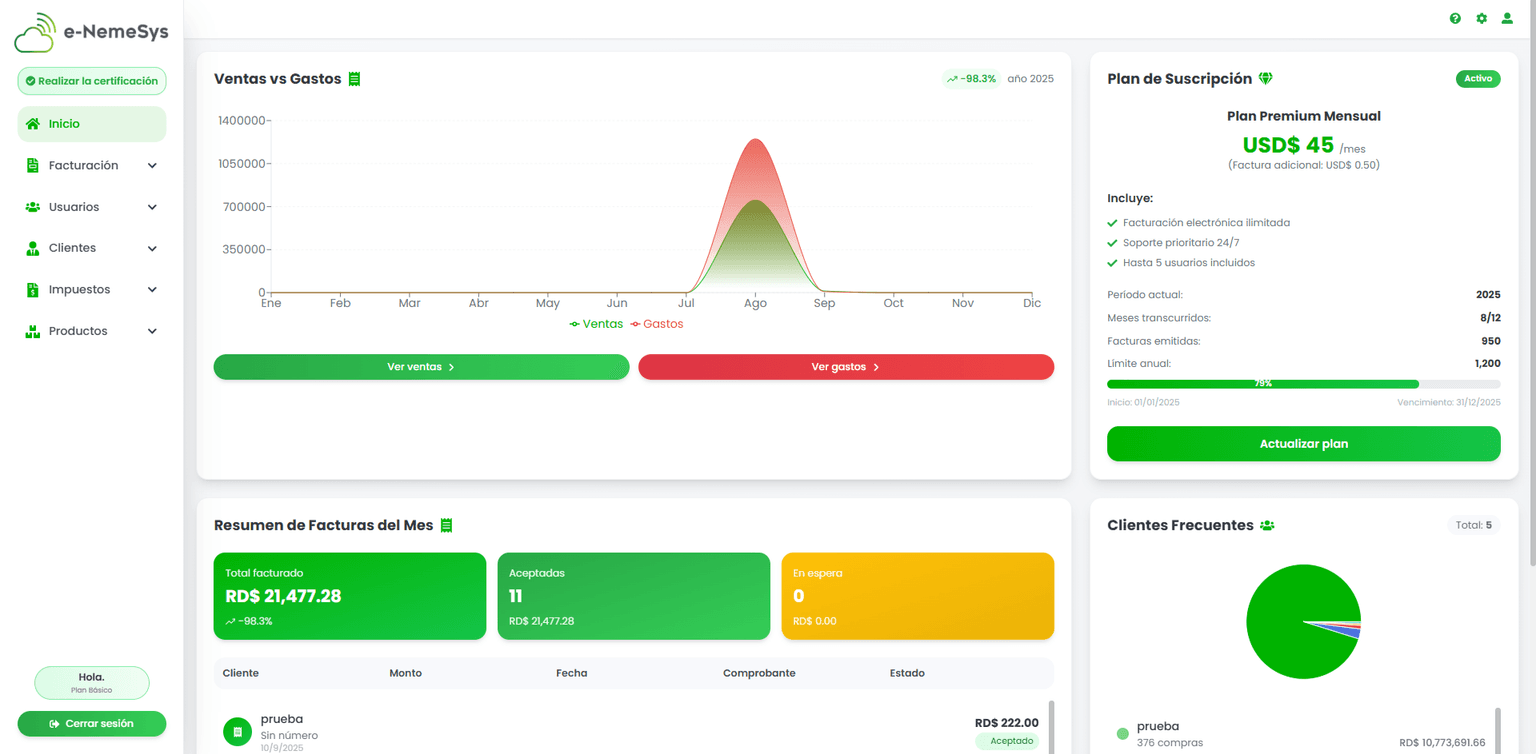Click group icon beside Clientes Frecuentes

pyautogui.click(x=1267, y=526)
